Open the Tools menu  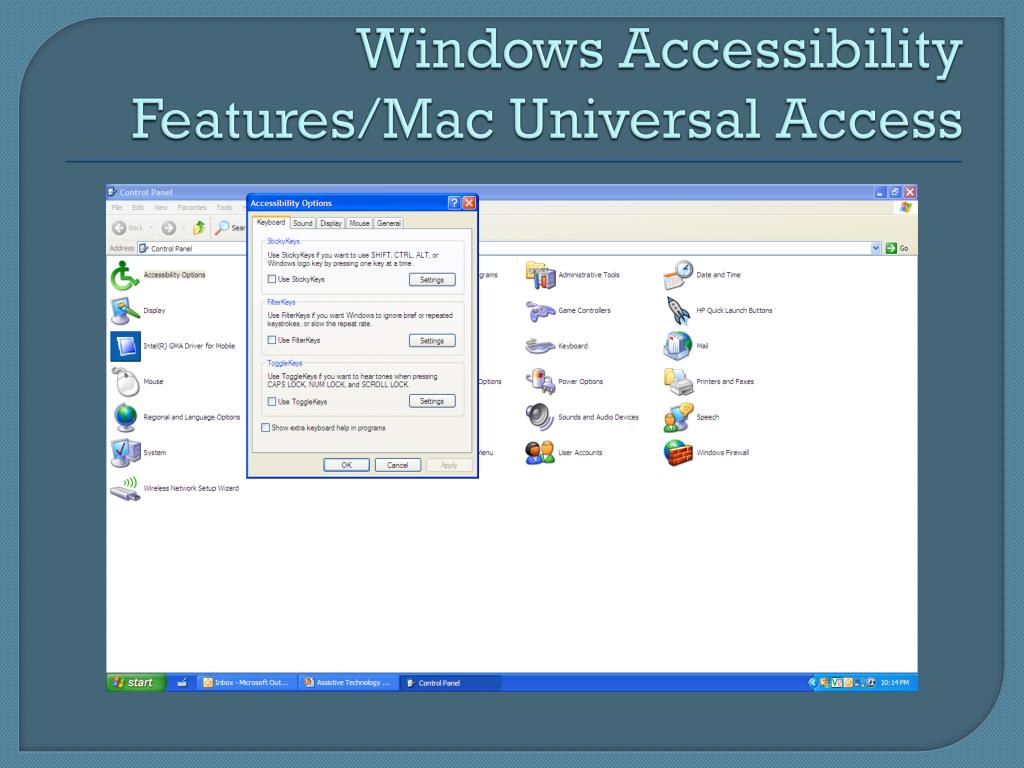point(225,208)
